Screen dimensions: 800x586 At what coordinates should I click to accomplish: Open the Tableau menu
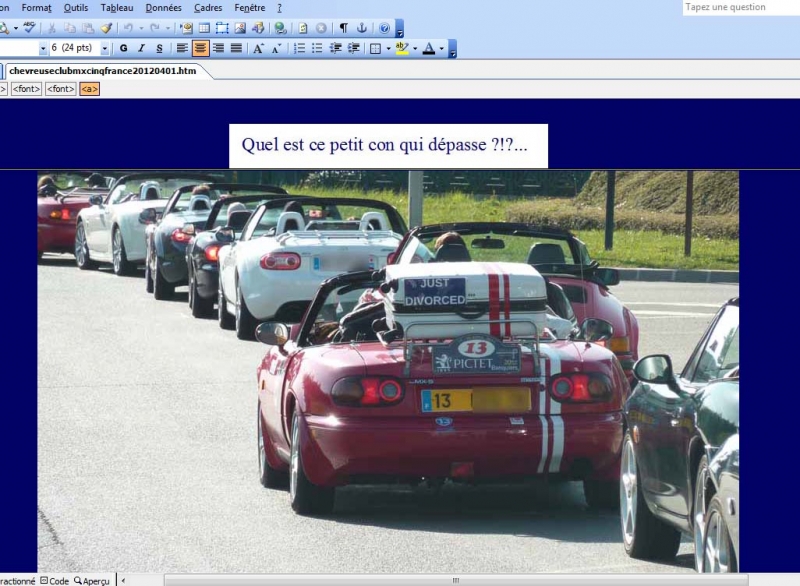117,8
